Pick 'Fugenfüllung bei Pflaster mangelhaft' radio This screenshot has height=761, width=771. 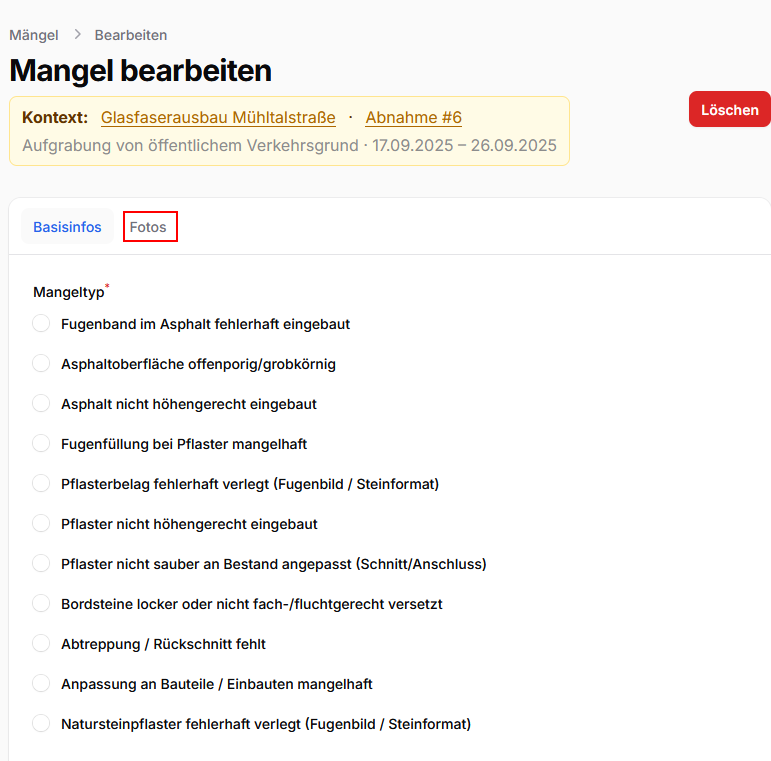[41, 444]
